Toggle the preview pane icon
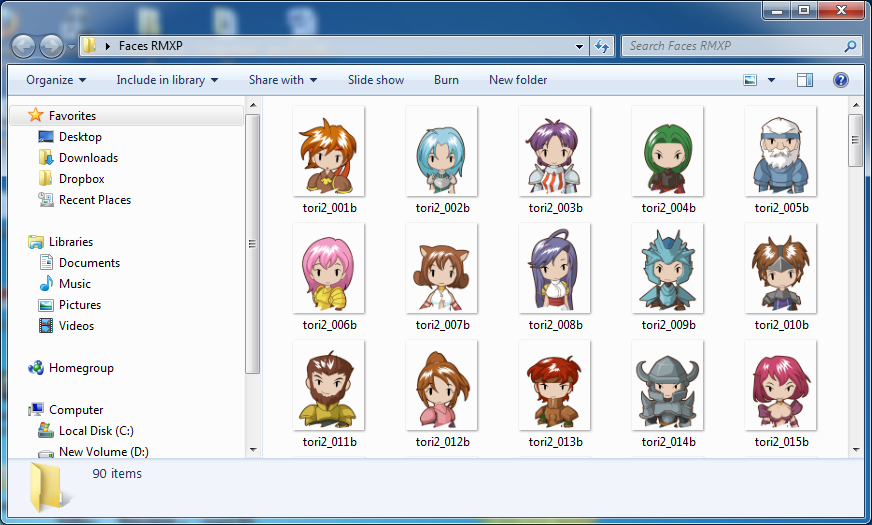The height and width of the screenshot is (525, 872). point(805,80)
